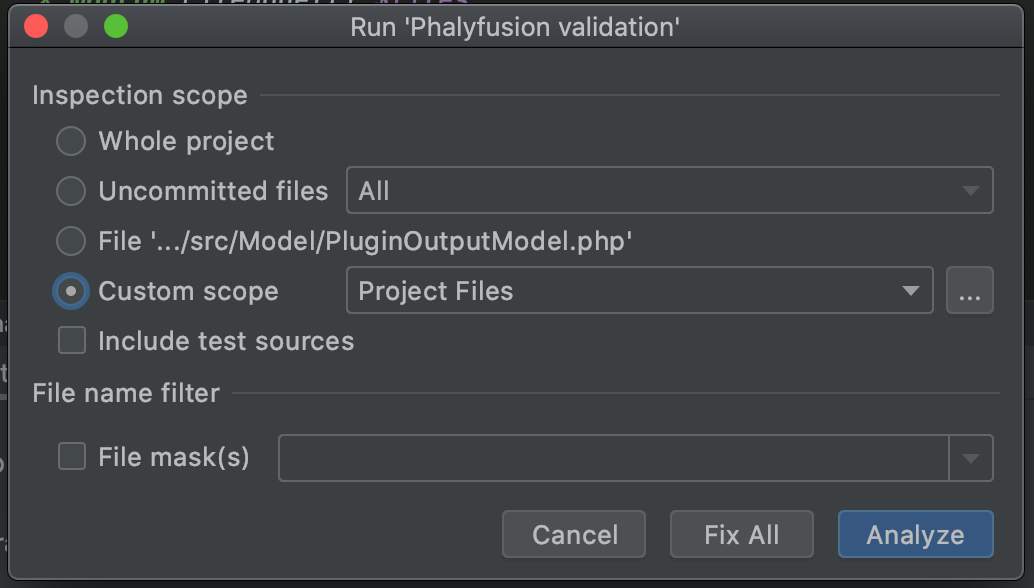
Task: Click the dialog title 'Run Phalyfusion validation'
Action: 515,27
